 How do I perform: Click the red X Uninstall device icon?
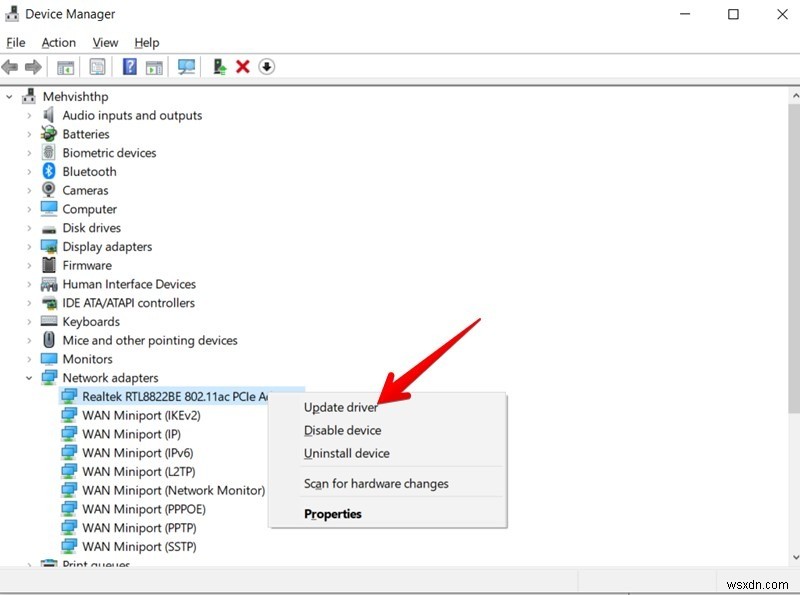click(241, 66)
